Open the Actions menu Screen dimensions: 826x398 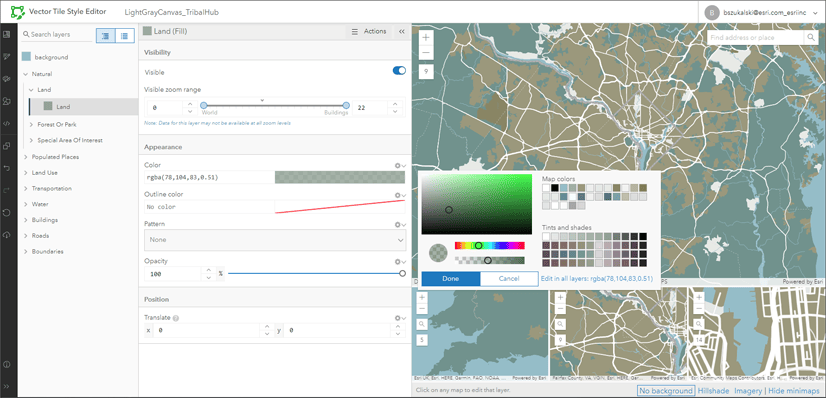tap(369, 32)
